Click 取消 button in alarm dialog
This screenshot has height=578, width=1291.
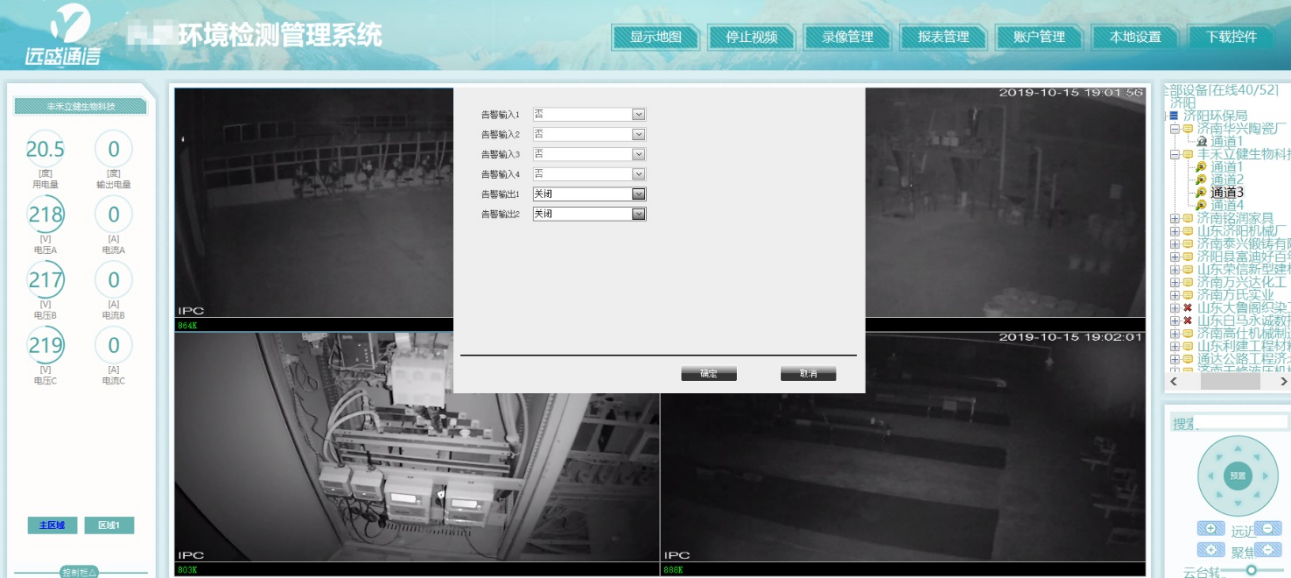[x=808, y=373]
